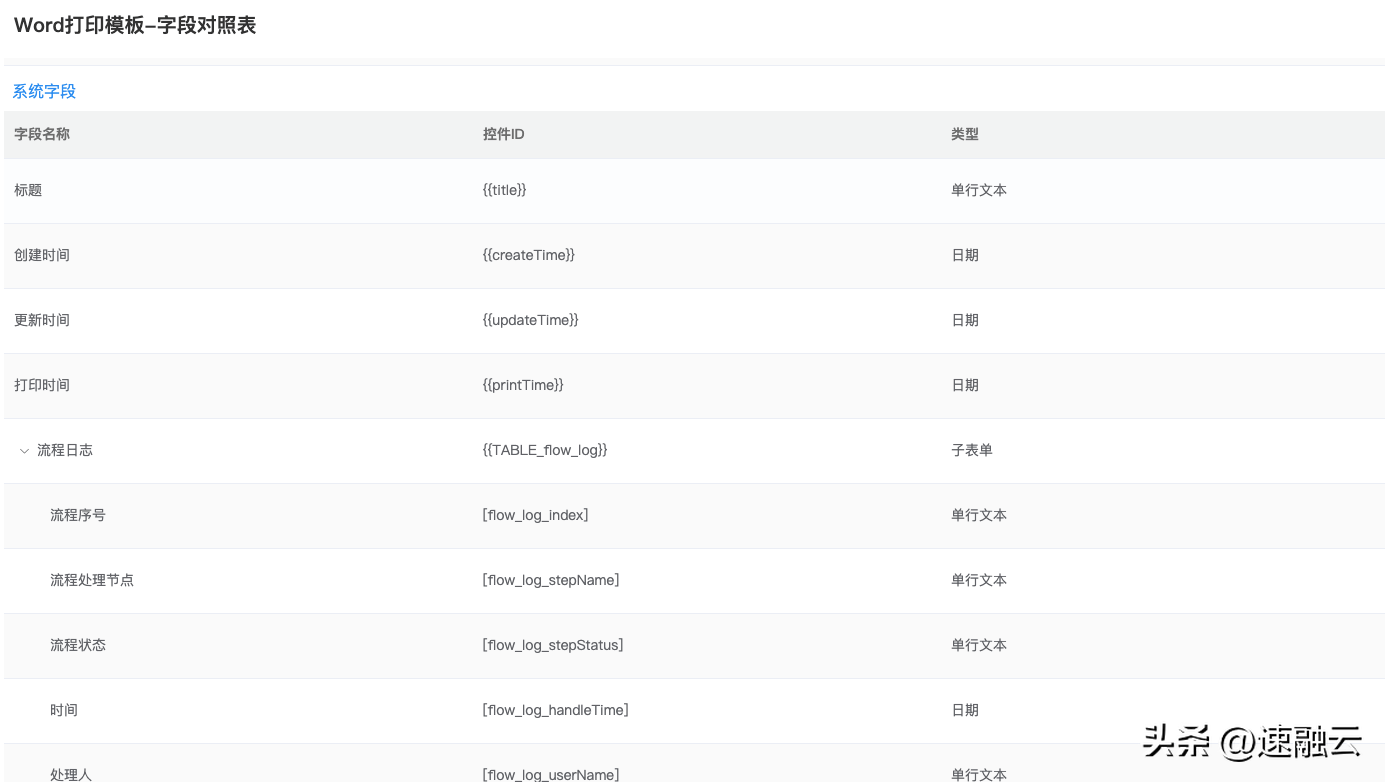The image size is (1385, 782).
Task: Click the 处理人 child row
Action: tap(71, 774)
